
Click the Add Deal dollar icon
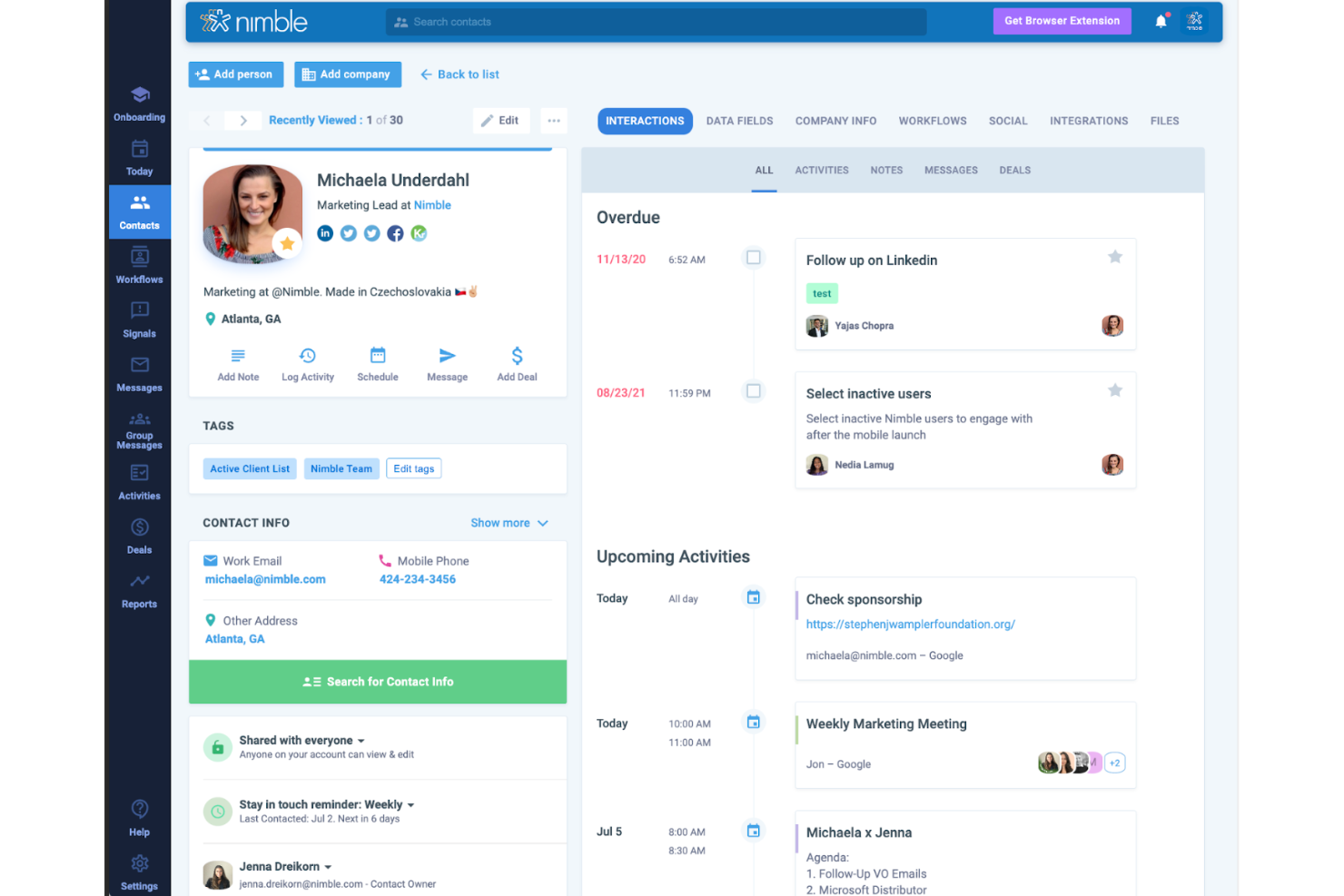coord(517,356)
